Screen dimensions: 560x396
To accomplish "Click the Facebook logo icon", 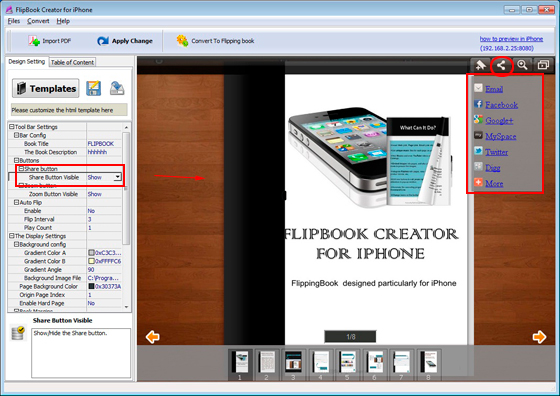I will point(478,104).
